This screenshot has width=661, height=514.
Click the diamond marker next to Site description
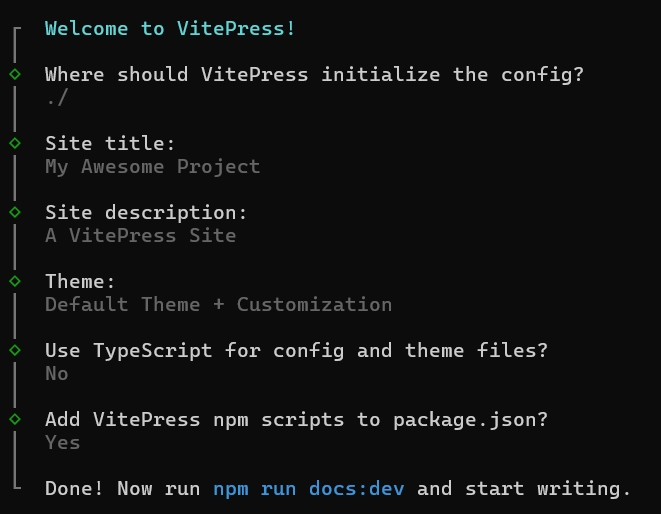[x=15, y=212]
